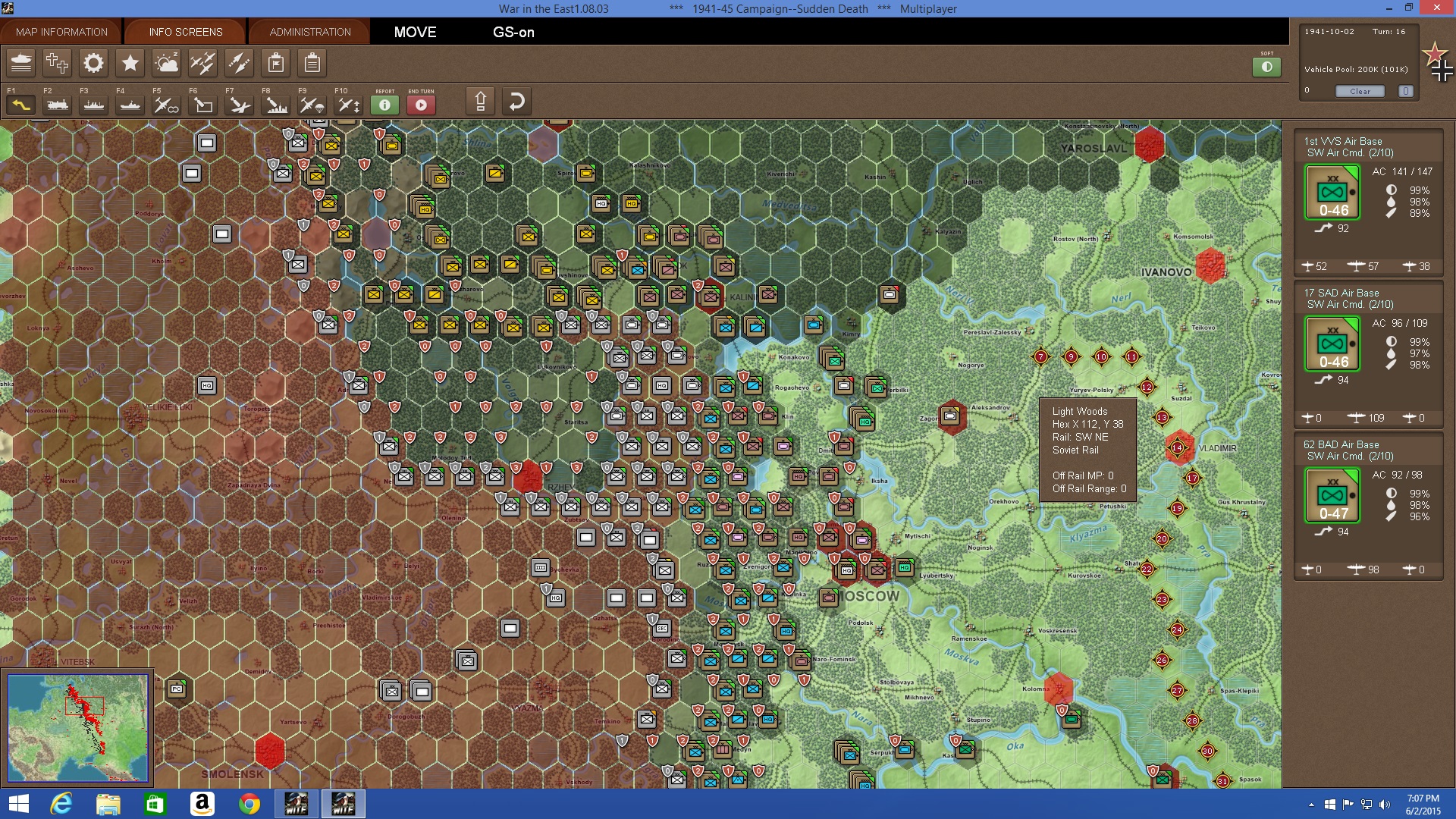Select F1 move mode yellow arrow icon
This screenshot has height=819, width=1456.
click(20, 105)
